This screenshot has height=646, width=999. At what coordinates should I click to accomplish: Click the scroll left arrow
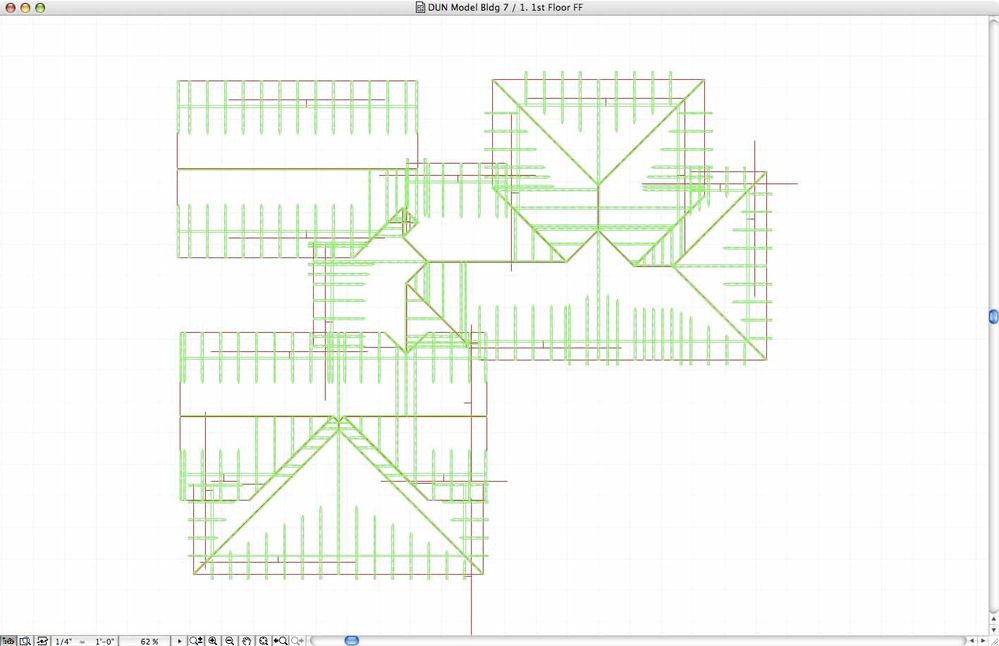(972, 640)
